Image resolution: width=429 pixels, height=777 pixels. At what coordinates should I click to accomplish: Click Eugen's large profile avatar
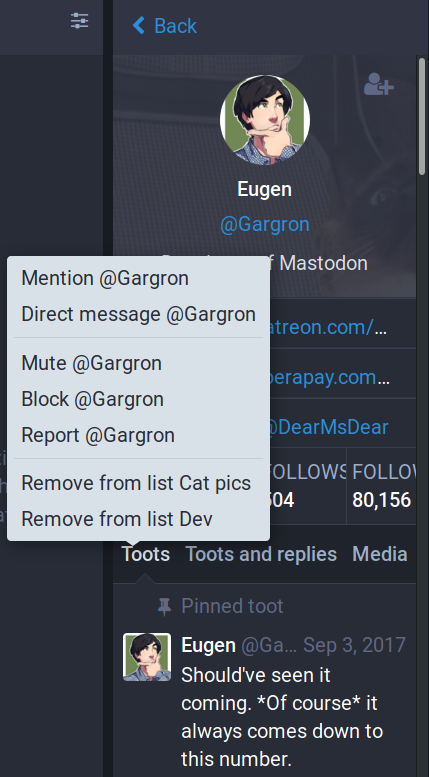(265, 119)
